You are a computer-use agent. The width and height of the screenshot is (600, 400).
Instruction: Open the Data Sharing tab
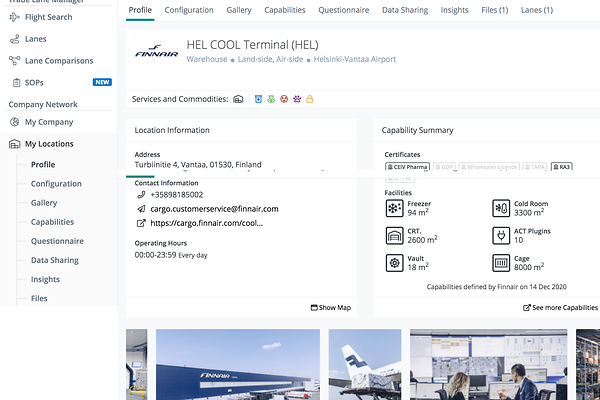point(404,10)
